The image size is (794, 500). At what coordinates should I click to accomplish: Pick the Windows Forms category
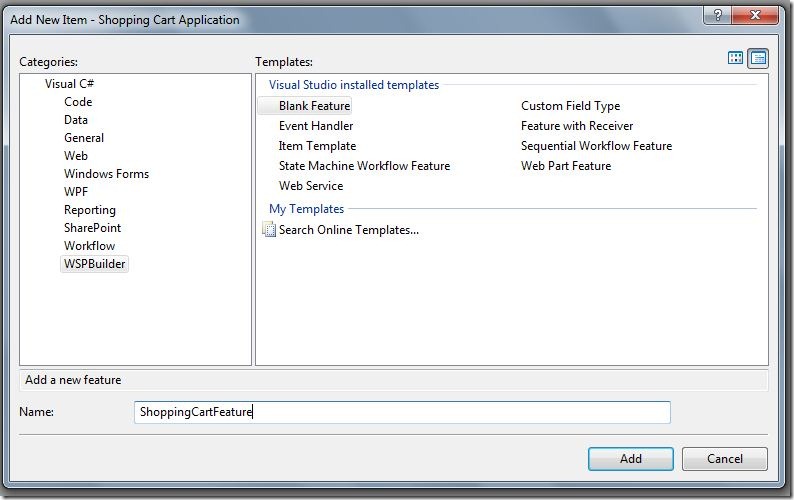pyautogui.click(x=106, y=174)
